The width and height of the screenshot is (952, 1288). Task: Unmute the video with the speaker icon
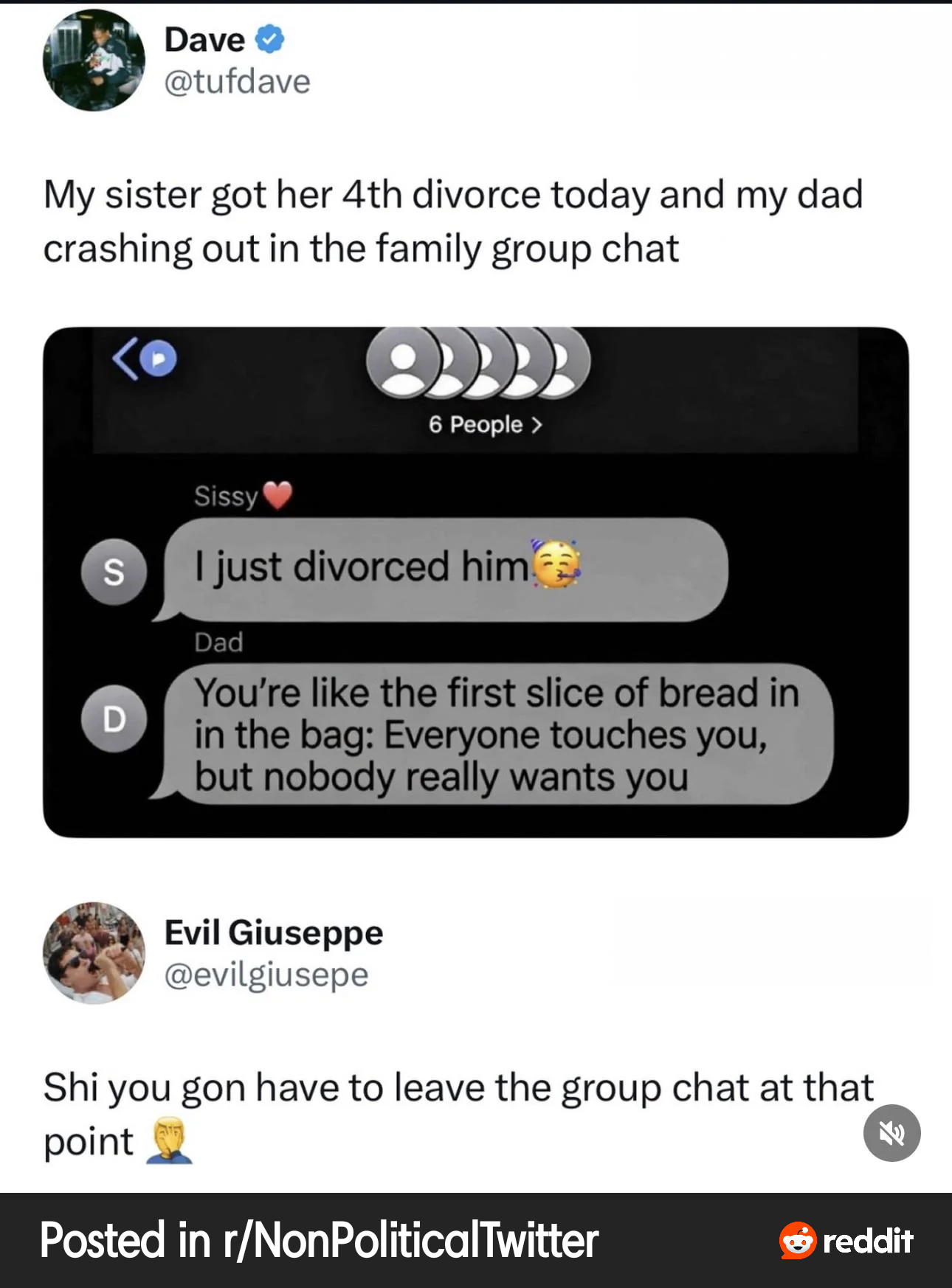point(891,1132)
